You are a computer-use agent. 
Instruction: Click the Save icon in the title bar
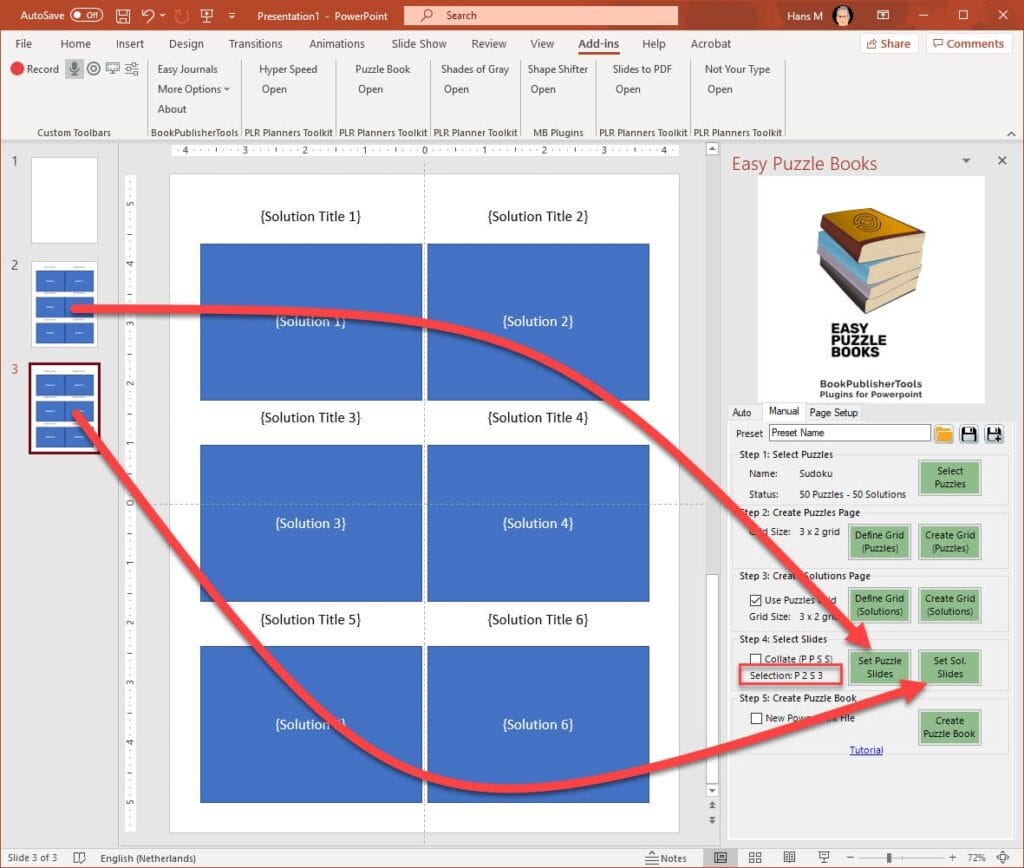123,15
